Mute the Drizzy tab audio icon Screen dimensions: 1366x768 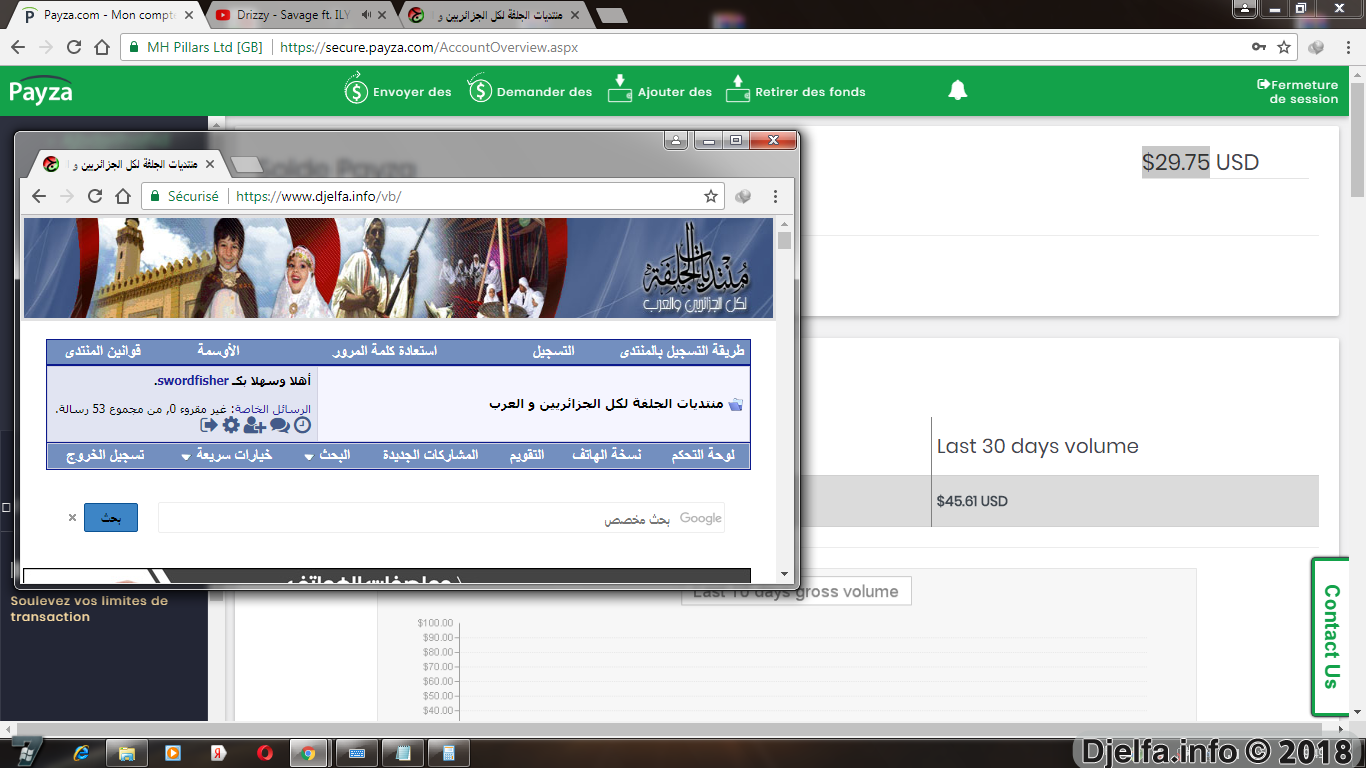tap(366, 16)
